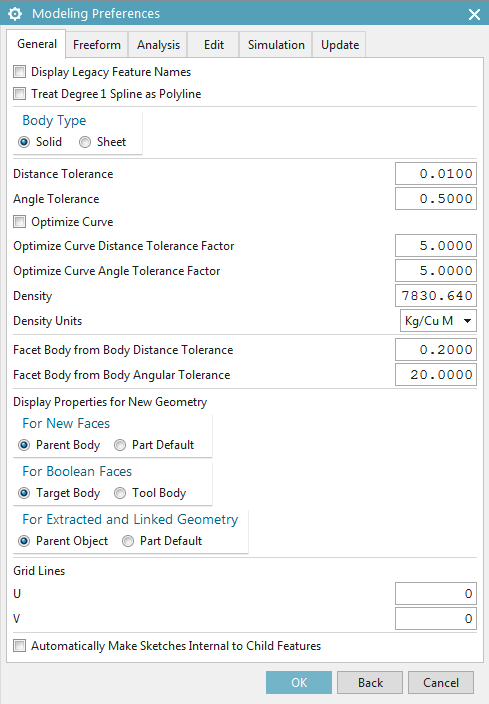Enable Display Legacy Feature Names checkbox
This screenshot has width=489, height=704.
pyautogui.click(x=19, y=72)
